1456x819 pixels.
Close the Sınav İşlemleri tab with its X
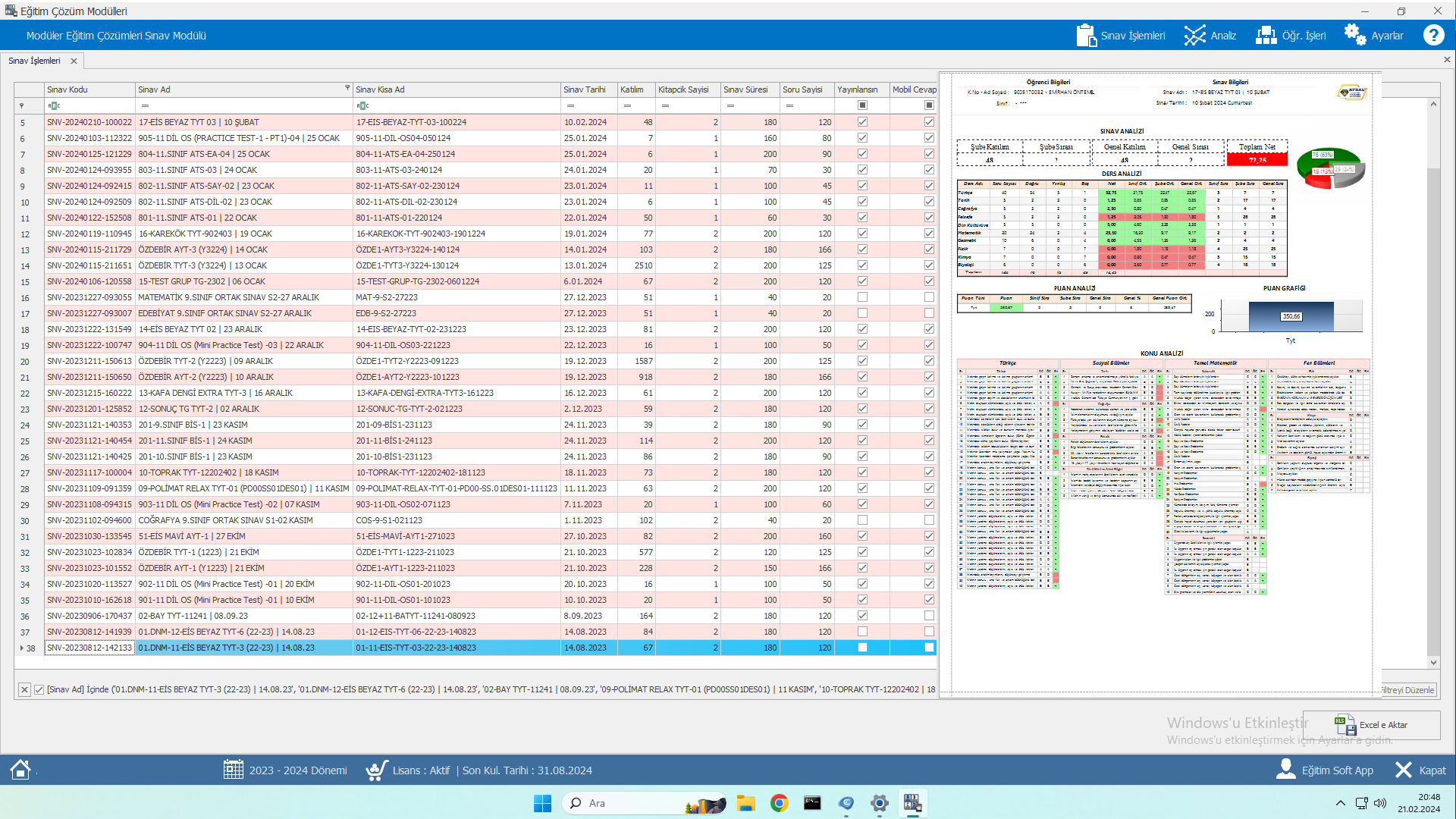tap(74, 61)
